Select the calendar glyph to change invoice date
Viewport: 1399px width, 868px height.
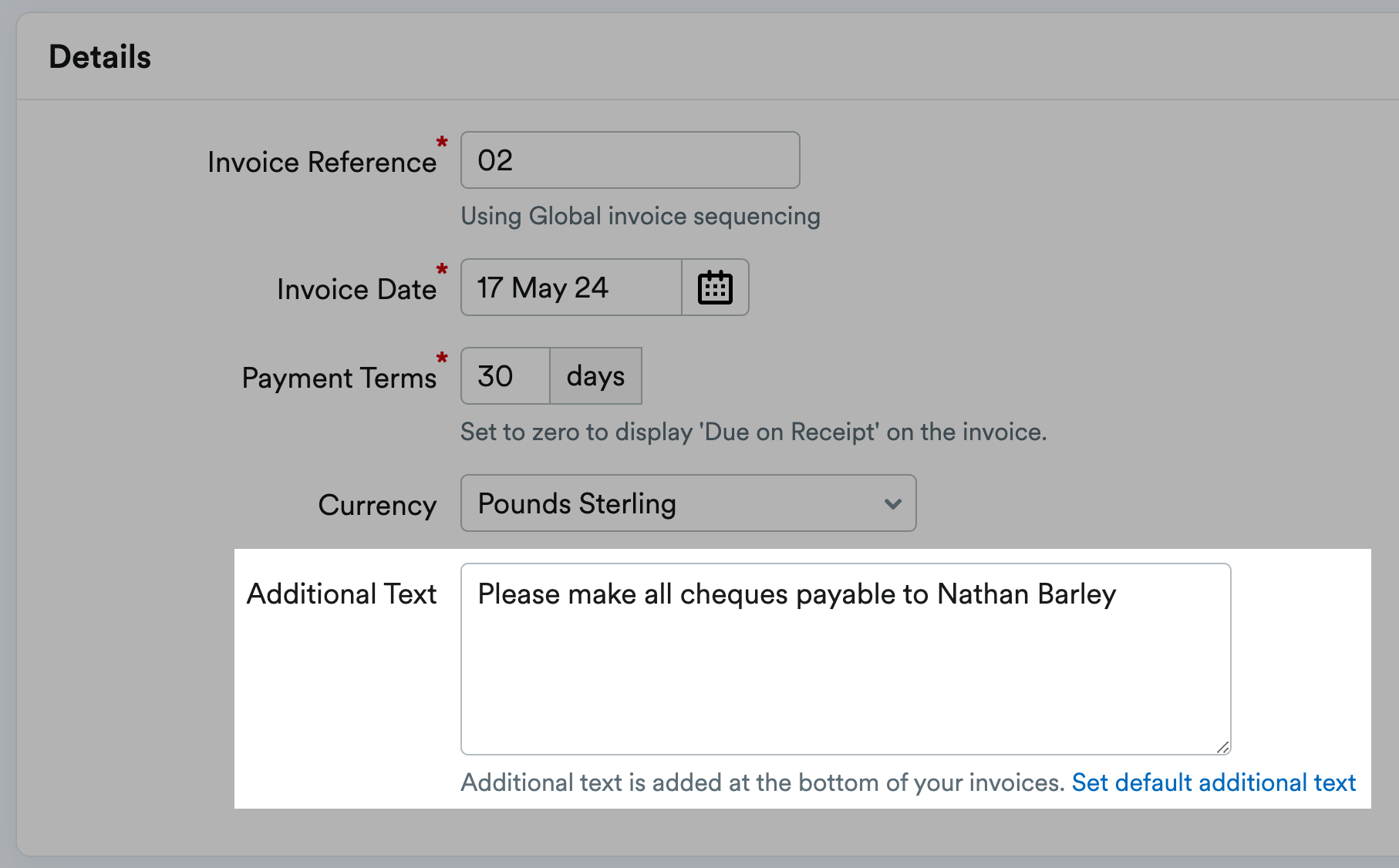click(715, 287)
